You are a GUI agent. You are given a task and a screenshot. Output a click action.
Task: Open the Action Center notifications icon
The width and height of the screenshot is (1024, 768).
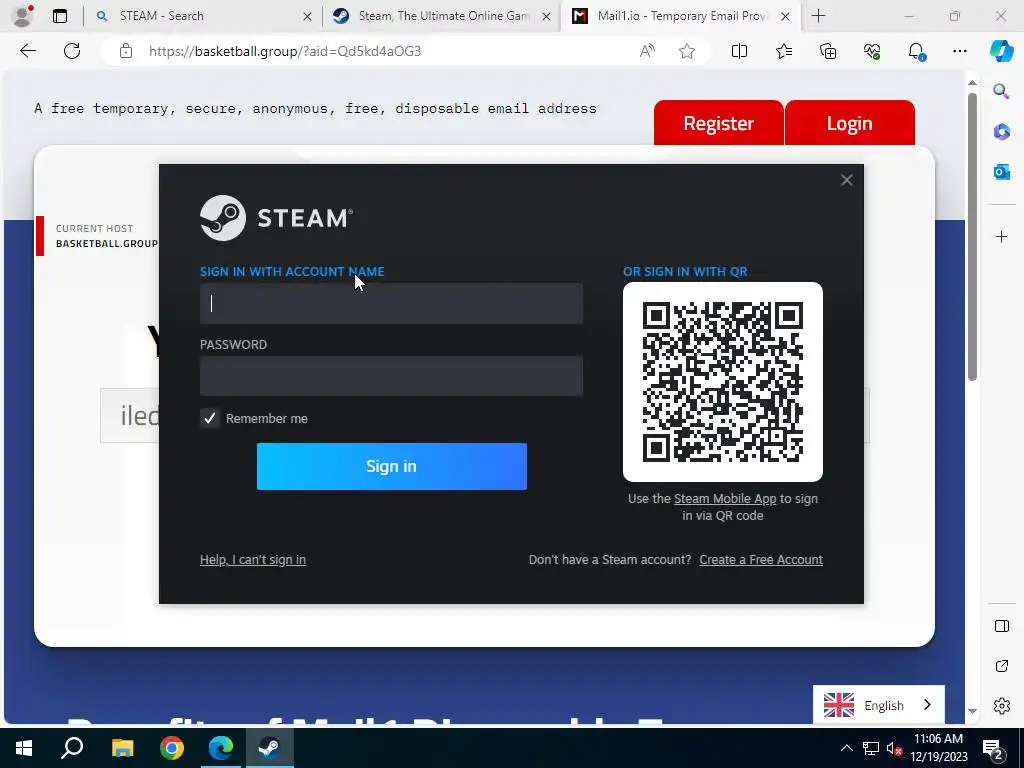tap(993, 749)
